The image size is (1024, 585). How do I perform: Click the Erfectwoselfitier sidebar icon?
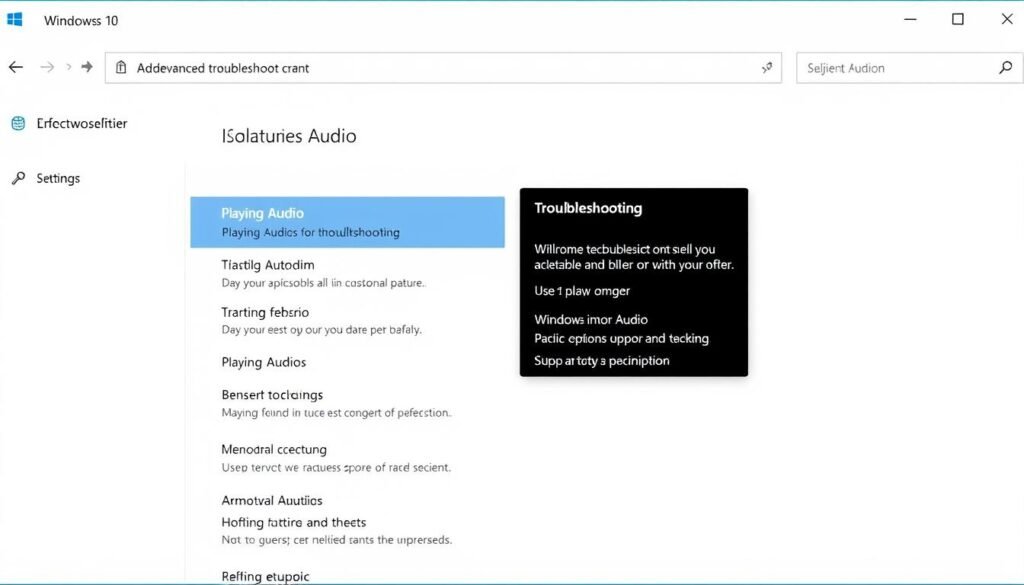18,123
